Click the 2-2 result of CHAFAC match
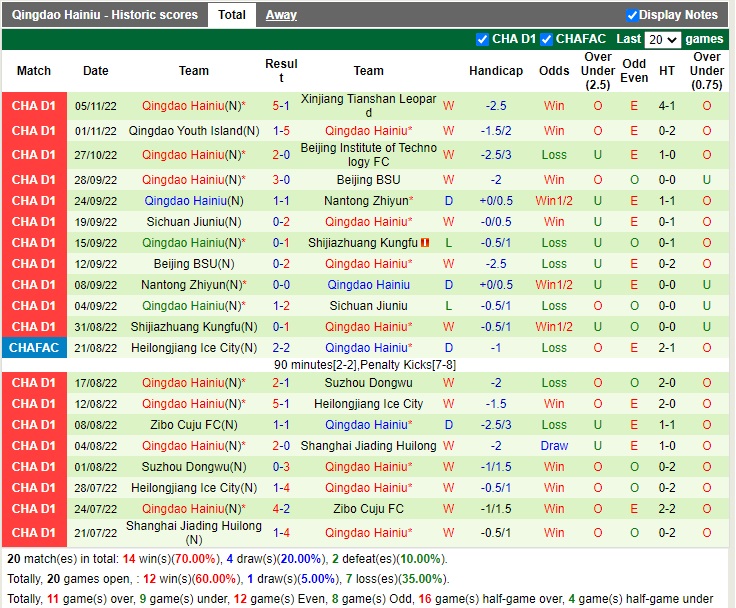Image resolution: width=736 pixels, height=608 pixels. [x=281, y=348]
